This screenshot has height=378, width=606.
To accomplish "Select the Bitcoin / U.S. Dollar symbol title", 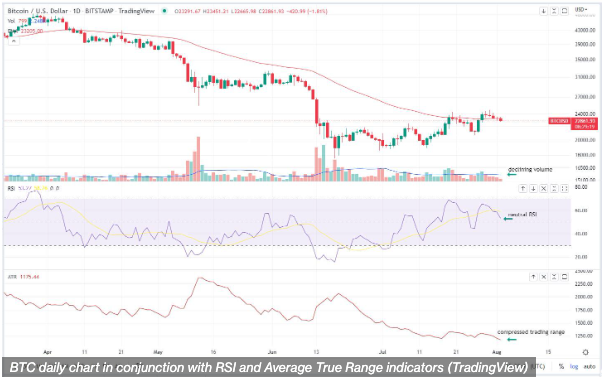I will [38, 11].
